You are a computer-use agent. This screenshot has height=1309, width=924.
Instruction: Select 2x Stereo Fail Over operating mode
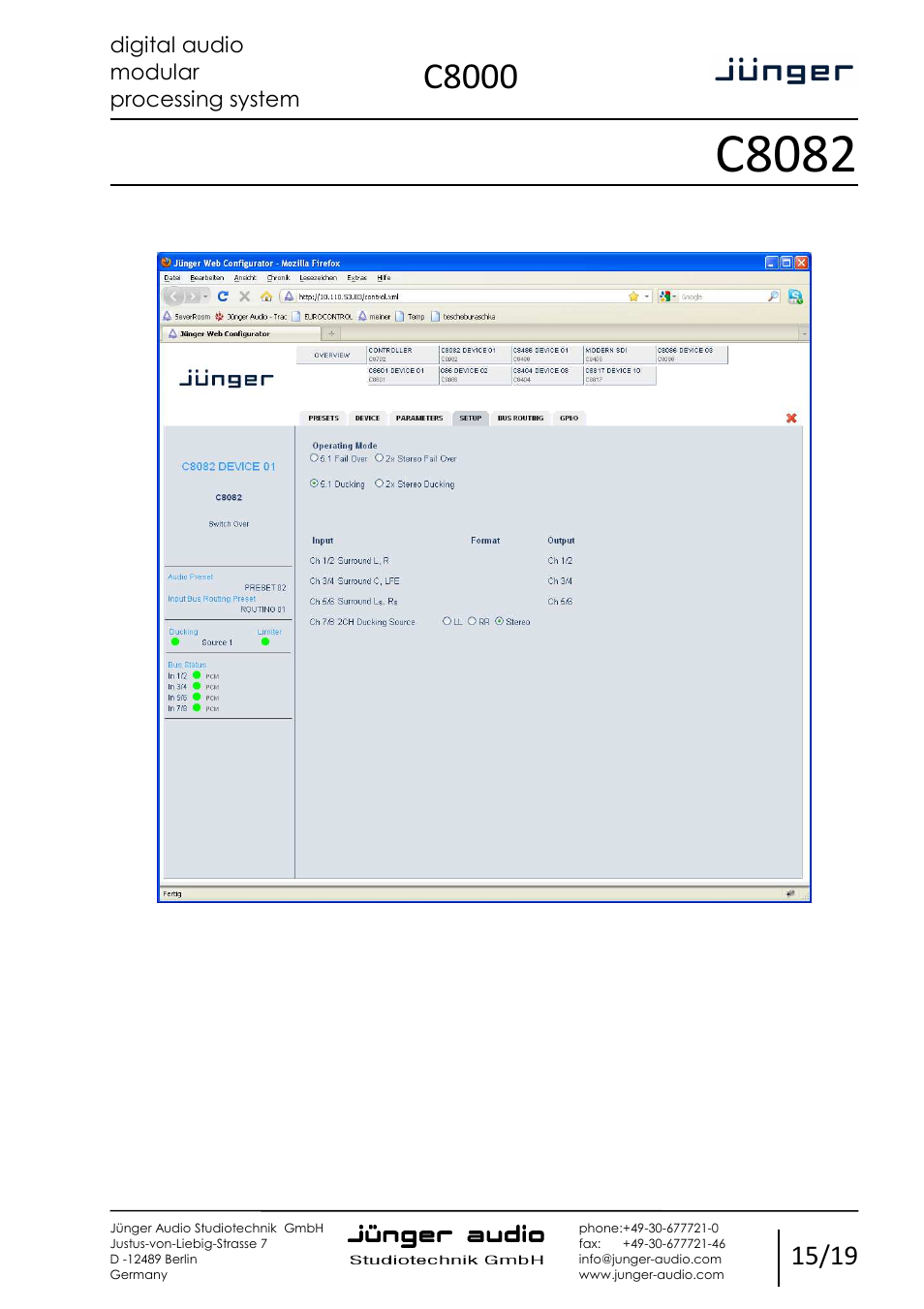(x=380, y=458)
